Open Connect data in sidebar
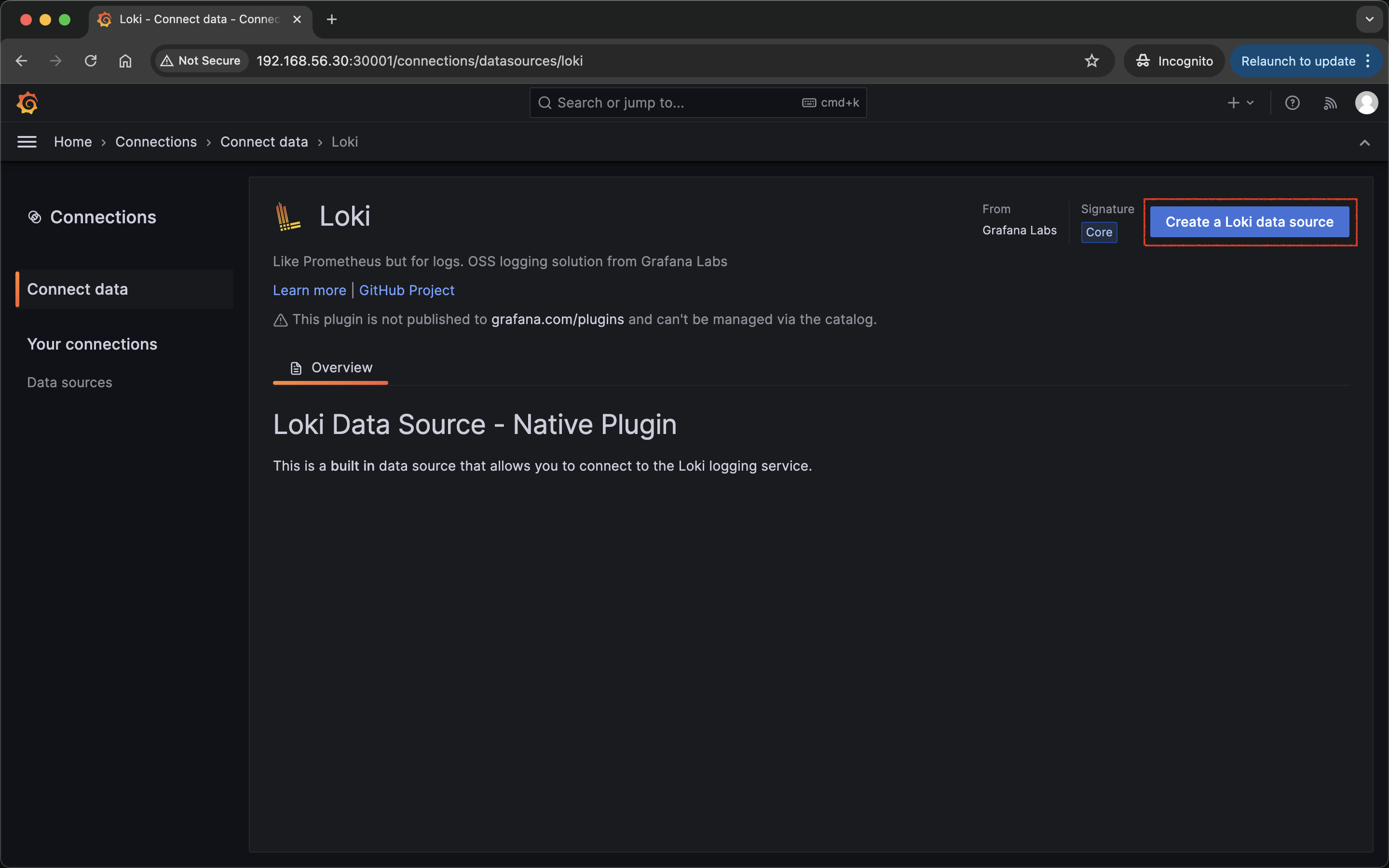 pos(78,289)
